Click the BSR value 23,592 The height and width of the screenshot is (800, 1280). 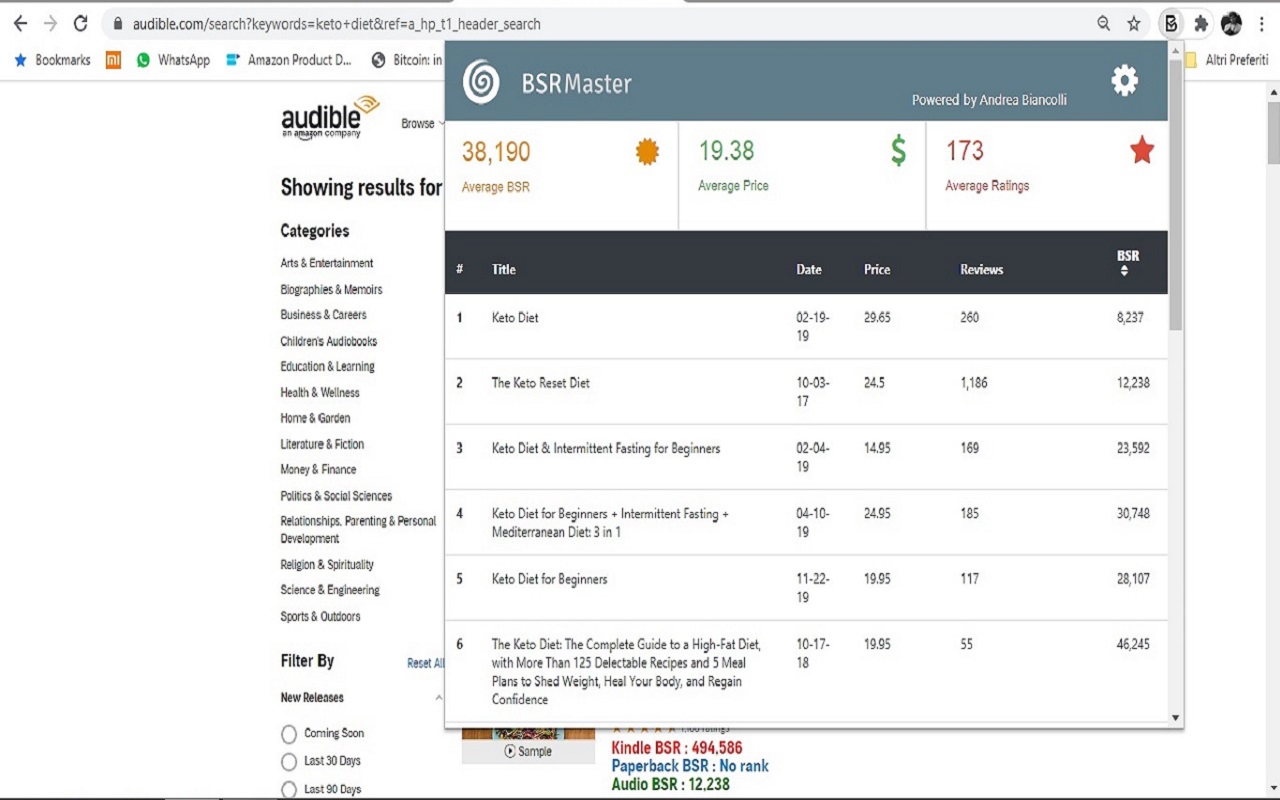click(1133, 448)
